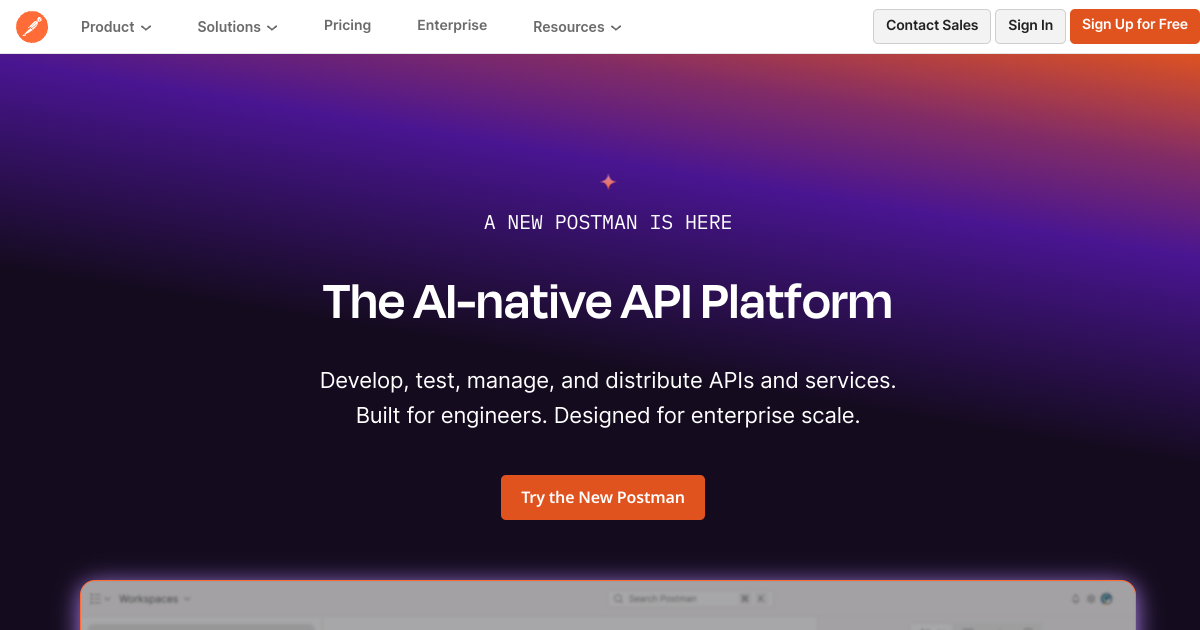Click the Postman logo icon
The image size is (1200, 630).
click(x=32, y=27)
